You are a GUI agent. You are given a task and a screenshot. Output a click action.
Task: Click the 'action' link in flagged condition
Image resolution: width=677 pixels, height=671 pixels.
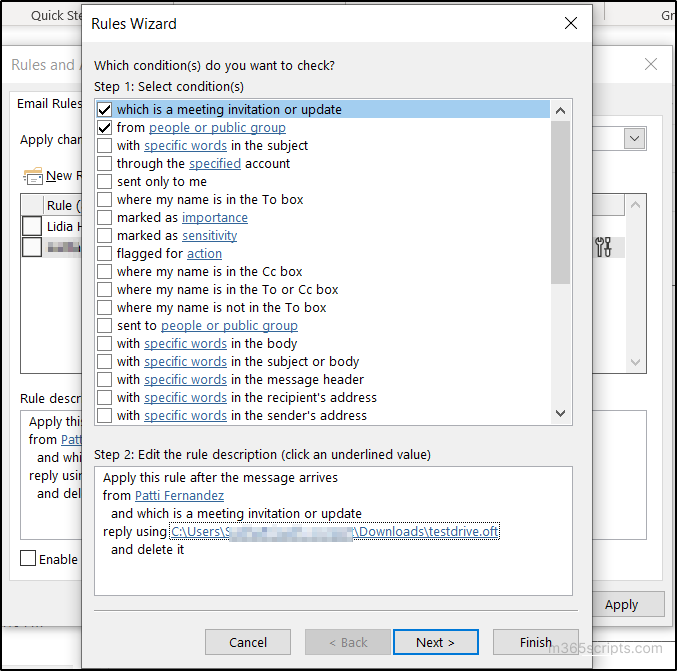click(204, 253)
